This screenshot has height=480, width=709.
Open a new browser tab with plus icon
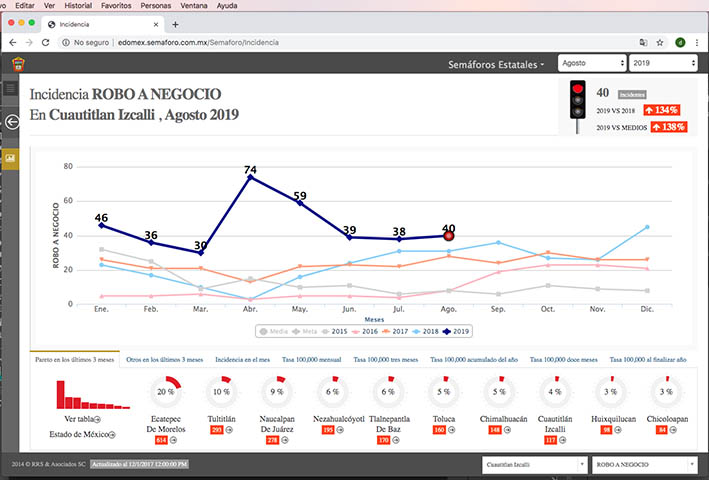pos(176,24)
